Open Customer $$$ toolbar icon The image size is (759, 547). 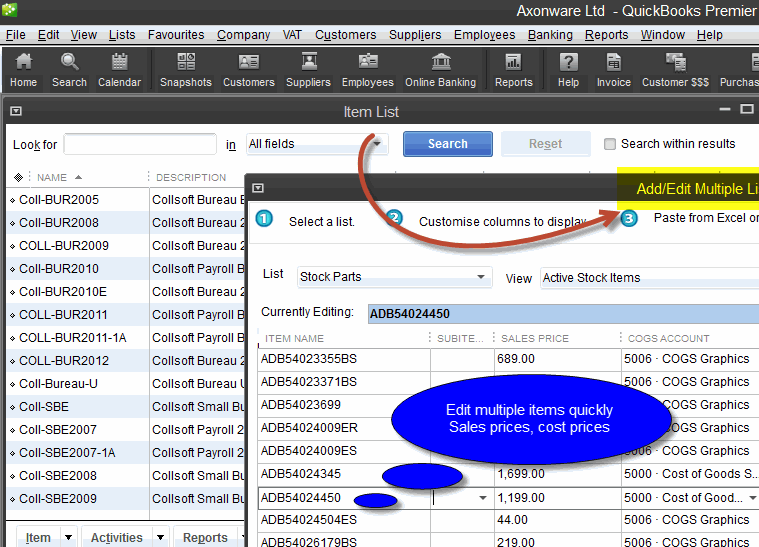pyautogui.click(x=675, y=70)
